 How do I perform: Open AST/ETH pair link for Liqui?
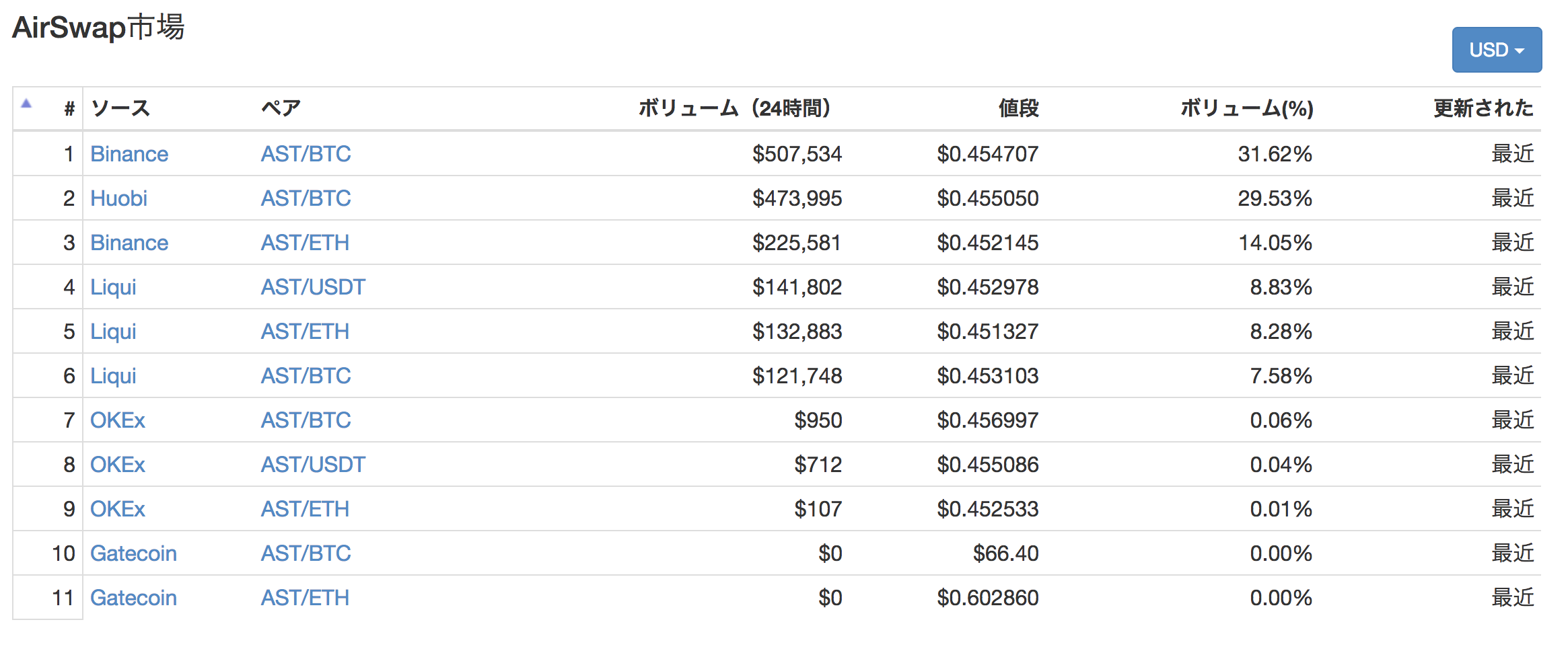point(306,332)
